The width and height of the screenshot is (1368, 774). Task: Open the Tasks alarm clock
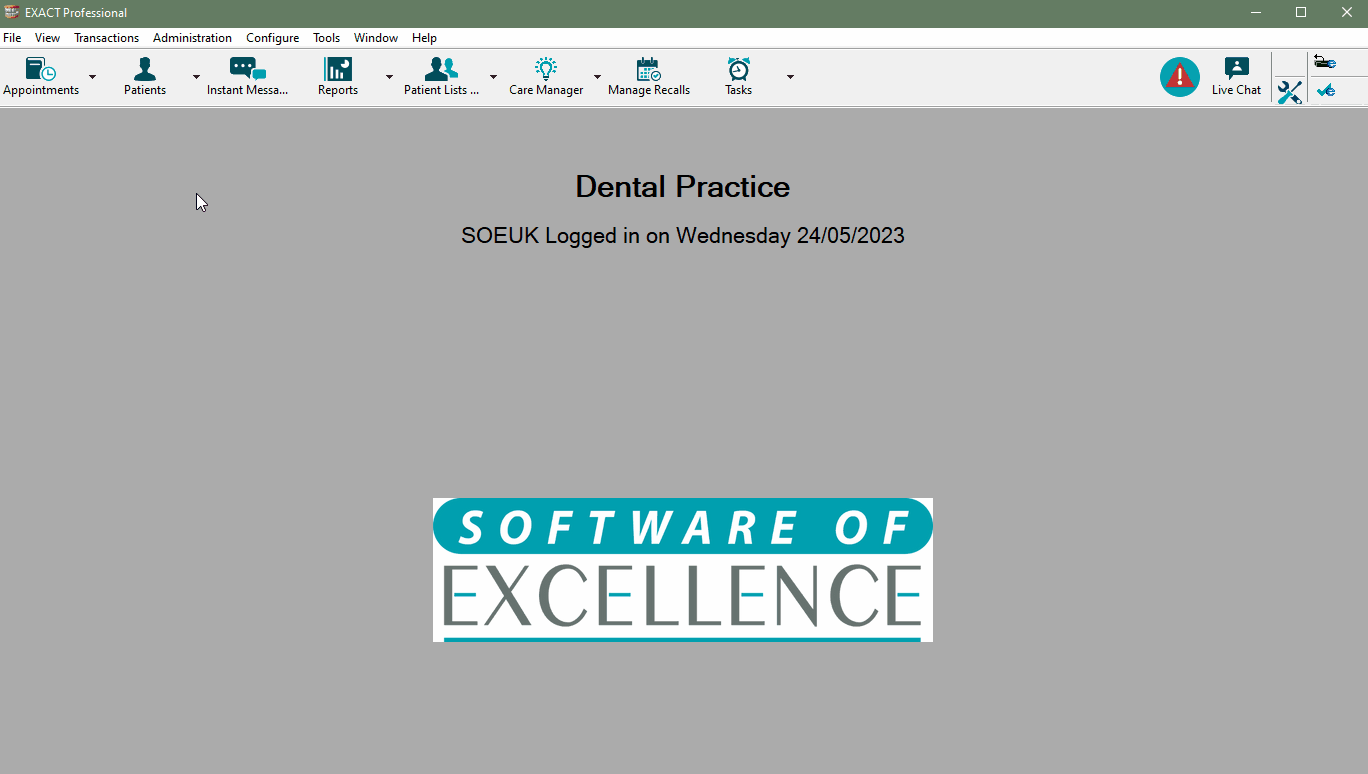tap(739, 77)
